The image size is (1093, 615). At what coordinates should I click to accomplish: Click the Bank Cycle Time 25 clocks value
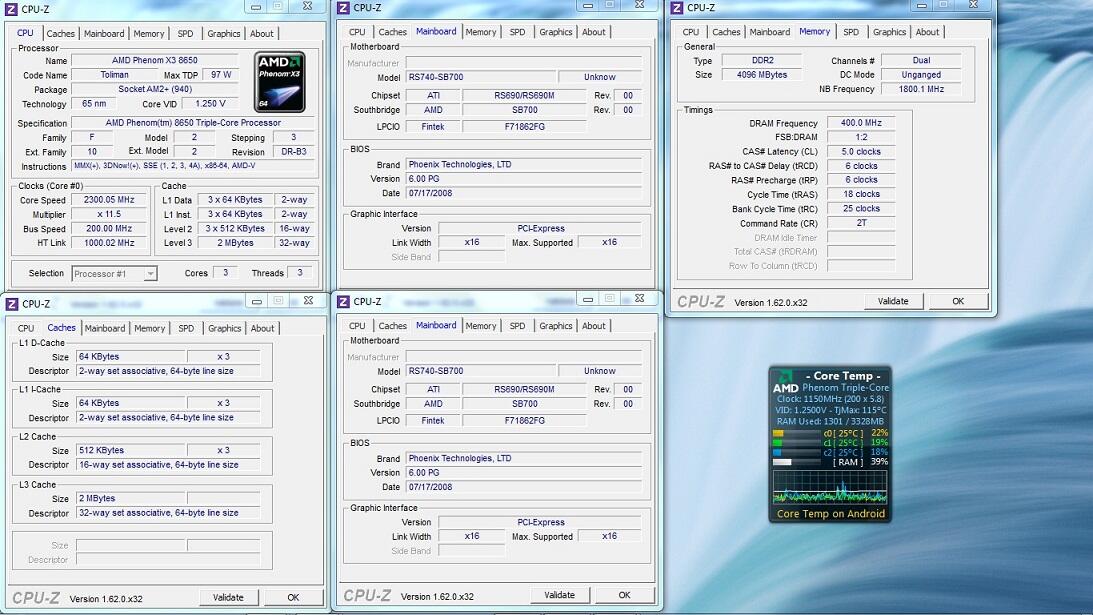point(861,208)
